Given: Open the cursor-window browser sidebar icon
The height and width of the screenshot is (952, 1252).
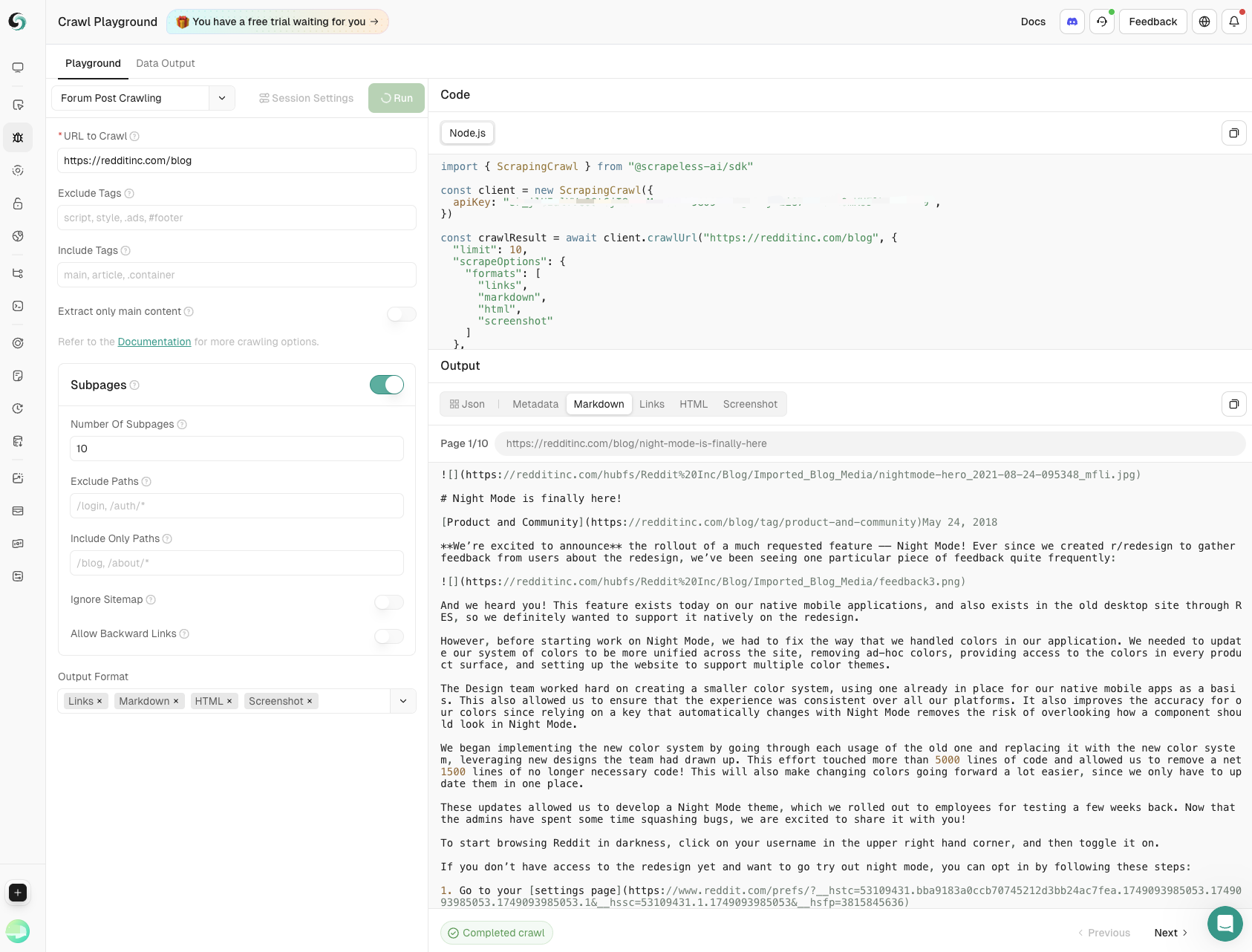Looking at the screenshot, I should (18, 105).
